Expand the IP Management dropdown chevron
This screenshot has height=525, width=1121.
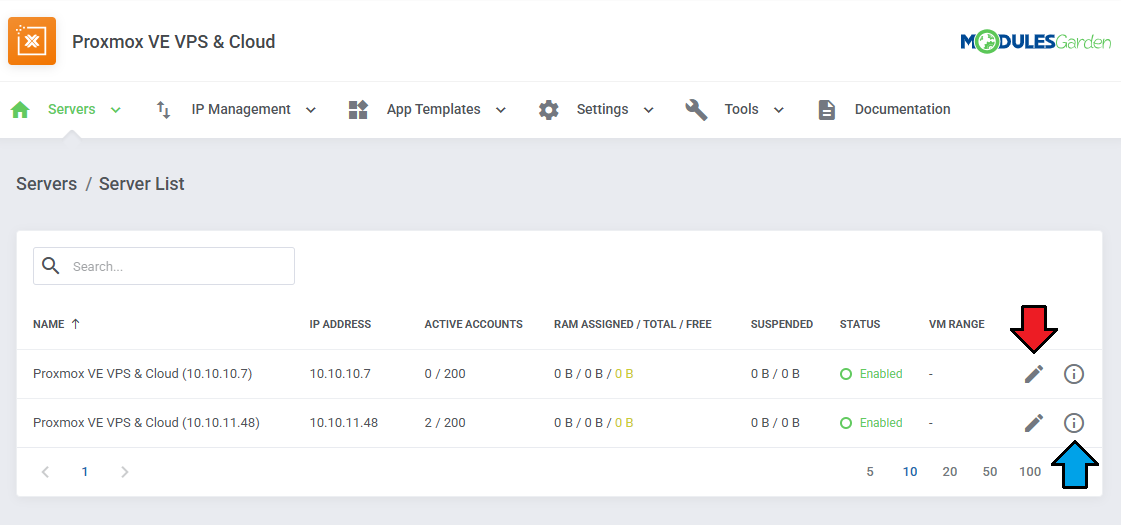point(310,110)
